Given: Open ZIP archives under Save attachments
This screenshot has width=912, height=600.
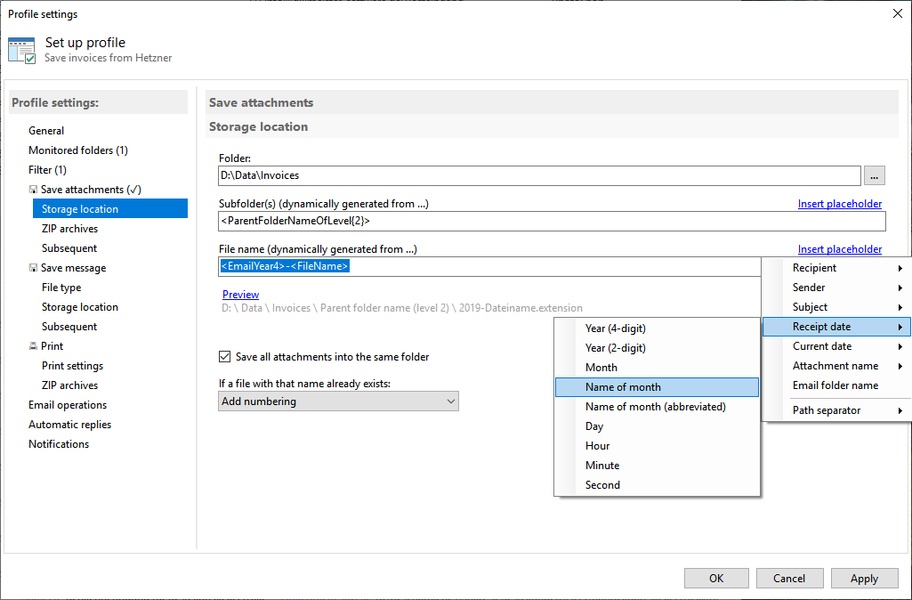Looking at the screenshot, I should pyautogui.click(x=70, y=229).
